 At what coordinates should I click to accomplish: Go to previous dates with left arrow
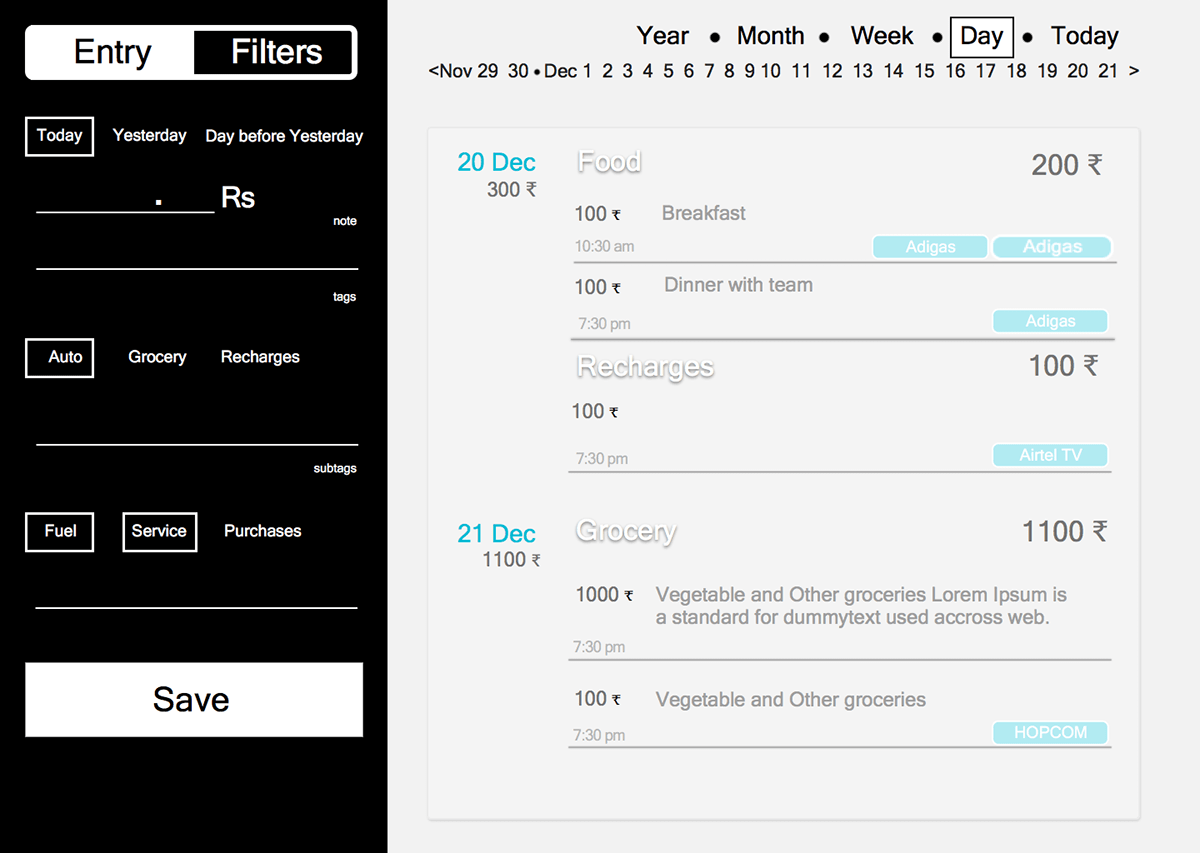click(433, 71)
